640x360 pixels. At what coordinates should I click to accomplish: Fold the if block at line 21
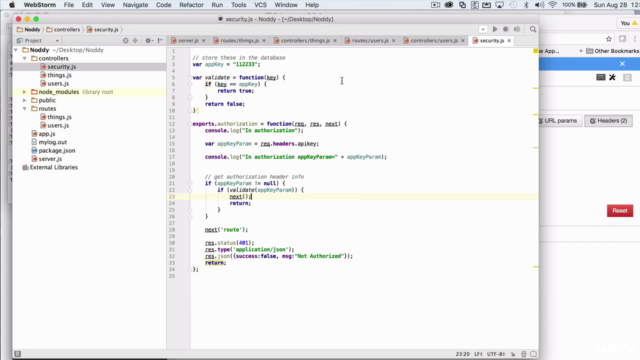pyautogui.click(x=190, y=183)
